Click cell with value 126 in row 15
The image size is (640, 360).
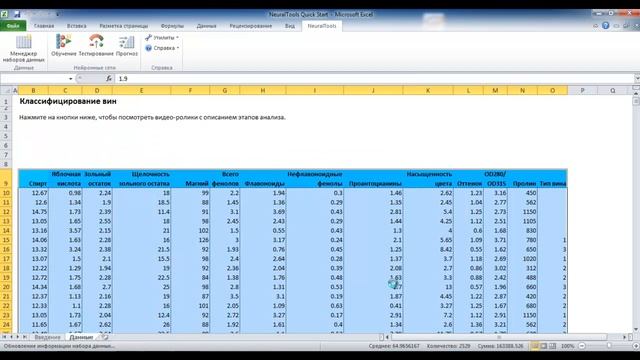pos(190,240)
